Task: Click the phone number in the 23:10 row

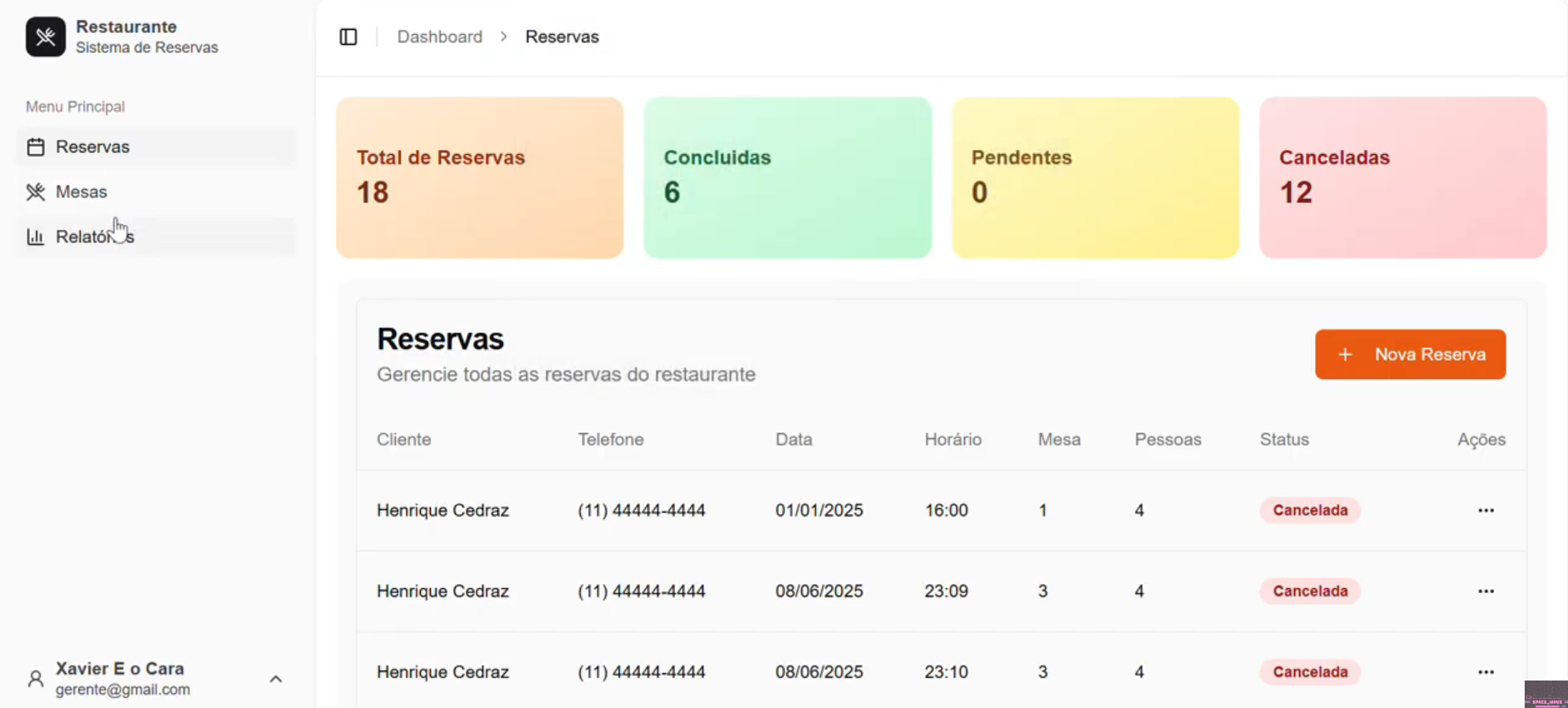Action: (x=642, y=672)
